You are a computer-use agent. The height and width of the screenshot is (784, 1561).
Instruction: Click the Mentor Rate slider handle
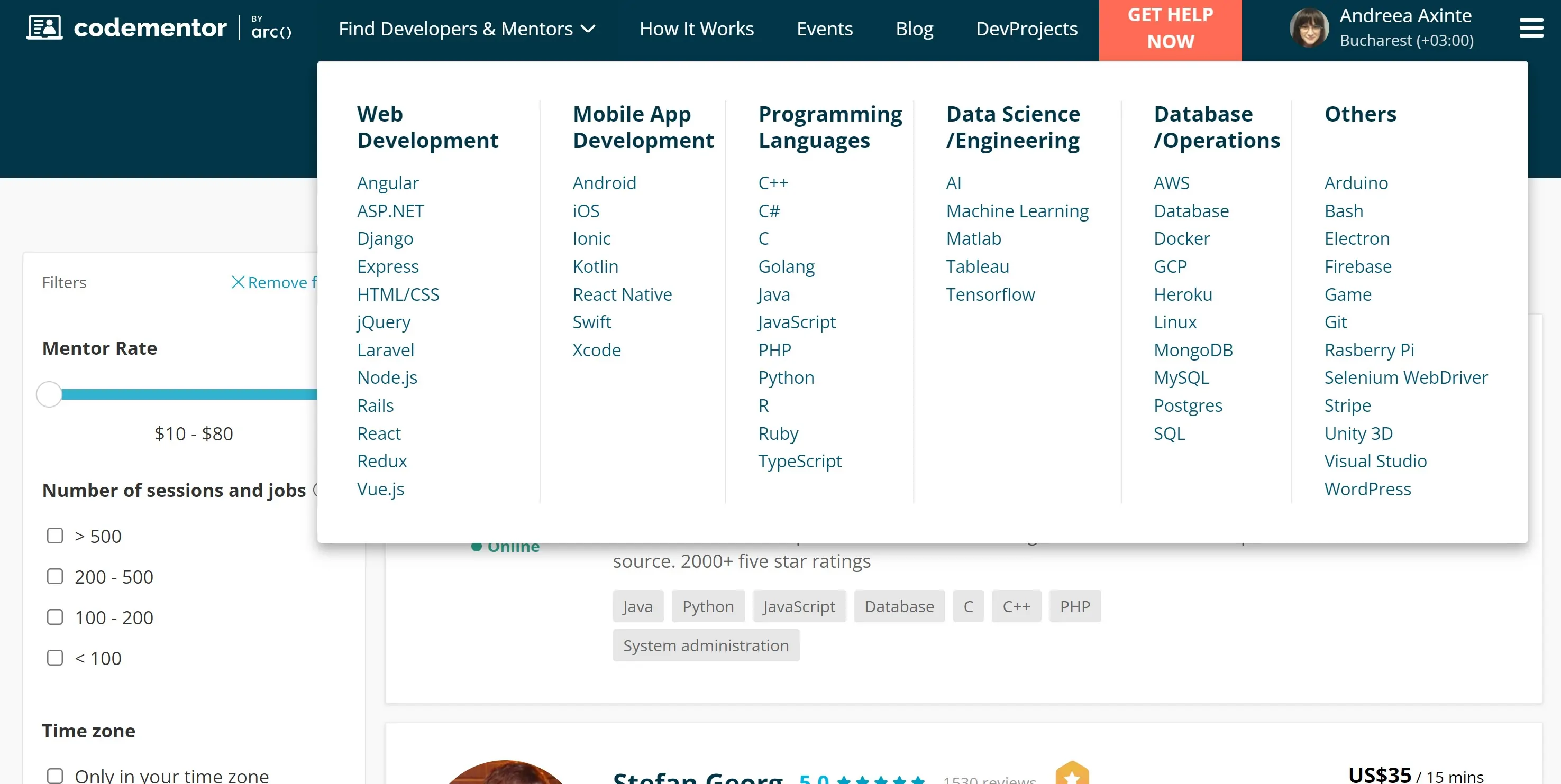coord(49,395)
